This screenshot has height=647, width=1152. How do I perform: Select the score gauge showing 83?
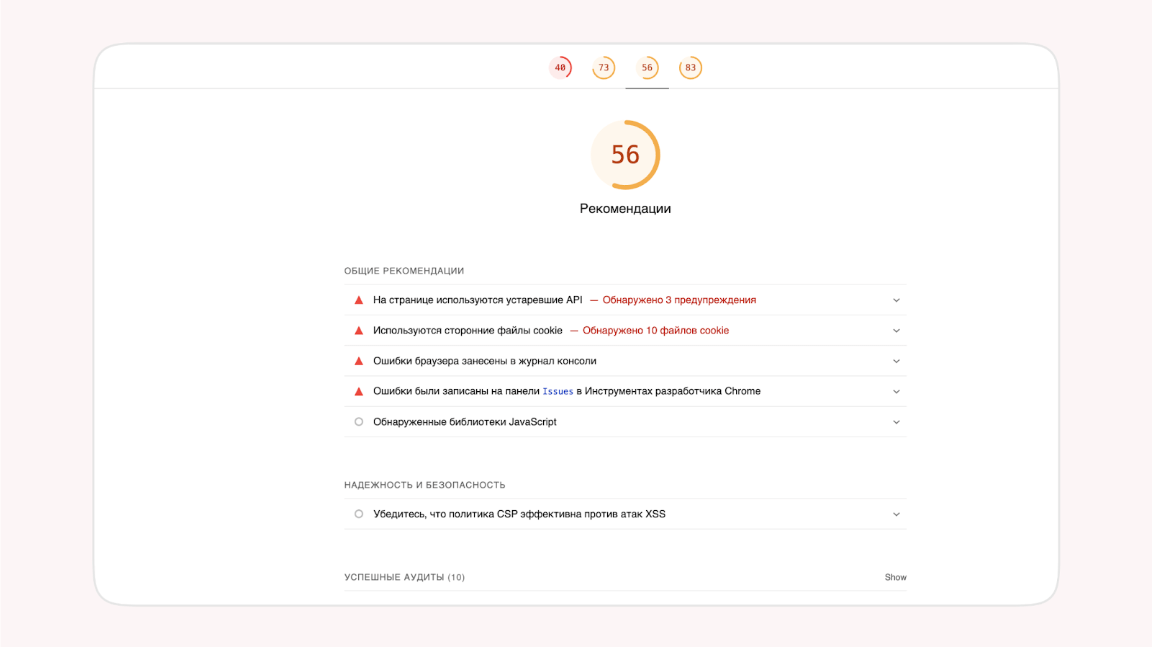coord(691,68)
